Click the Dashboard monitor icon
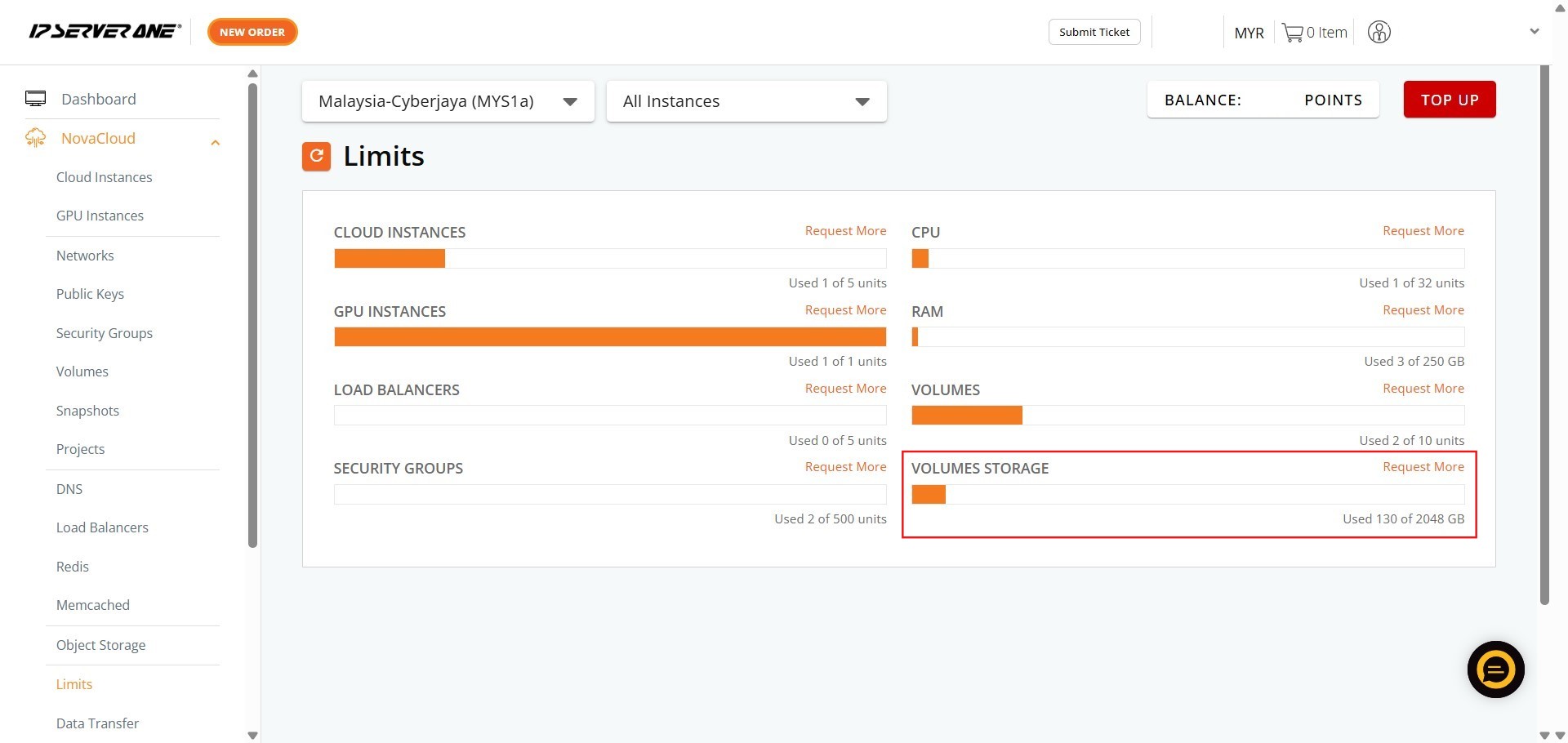The image size is (1568, 743). click(x=35, y=99)
